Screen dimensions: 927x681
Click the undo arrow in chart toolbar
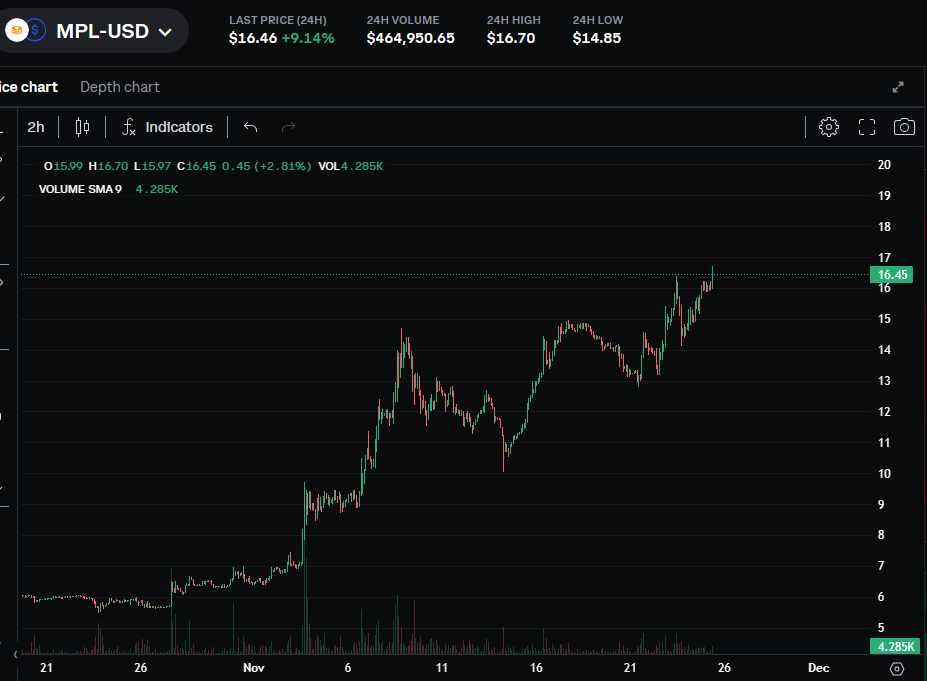tap(249, 127)
